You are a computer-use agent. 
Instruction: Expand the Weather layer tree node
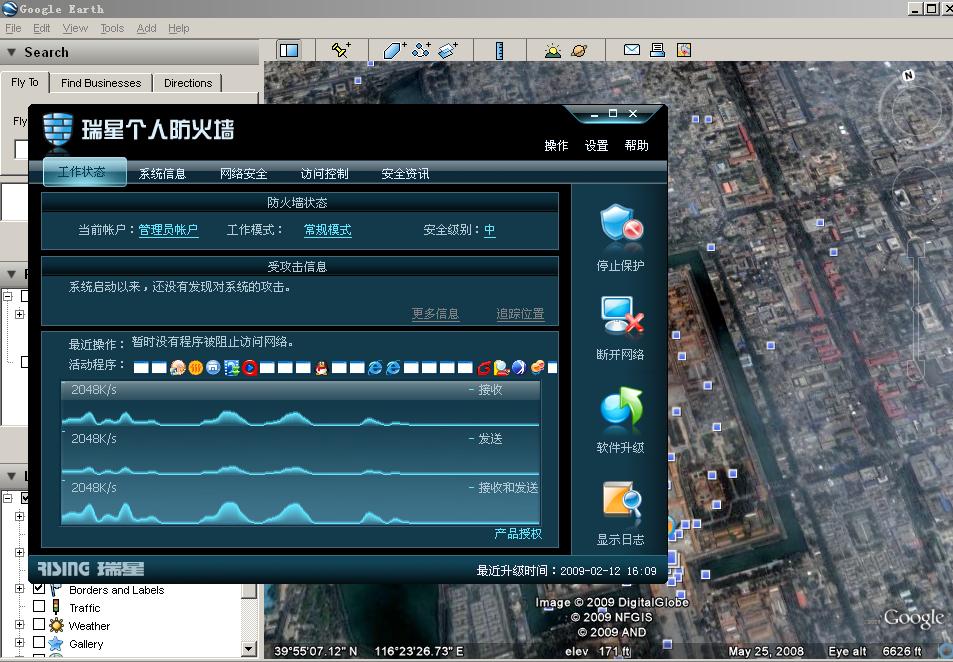click(19, 625)
